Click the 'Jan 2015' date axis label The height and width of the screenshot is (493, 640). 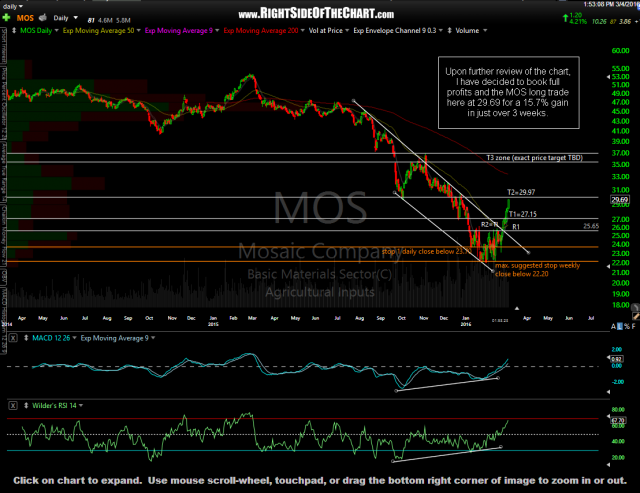coord(213,321)
